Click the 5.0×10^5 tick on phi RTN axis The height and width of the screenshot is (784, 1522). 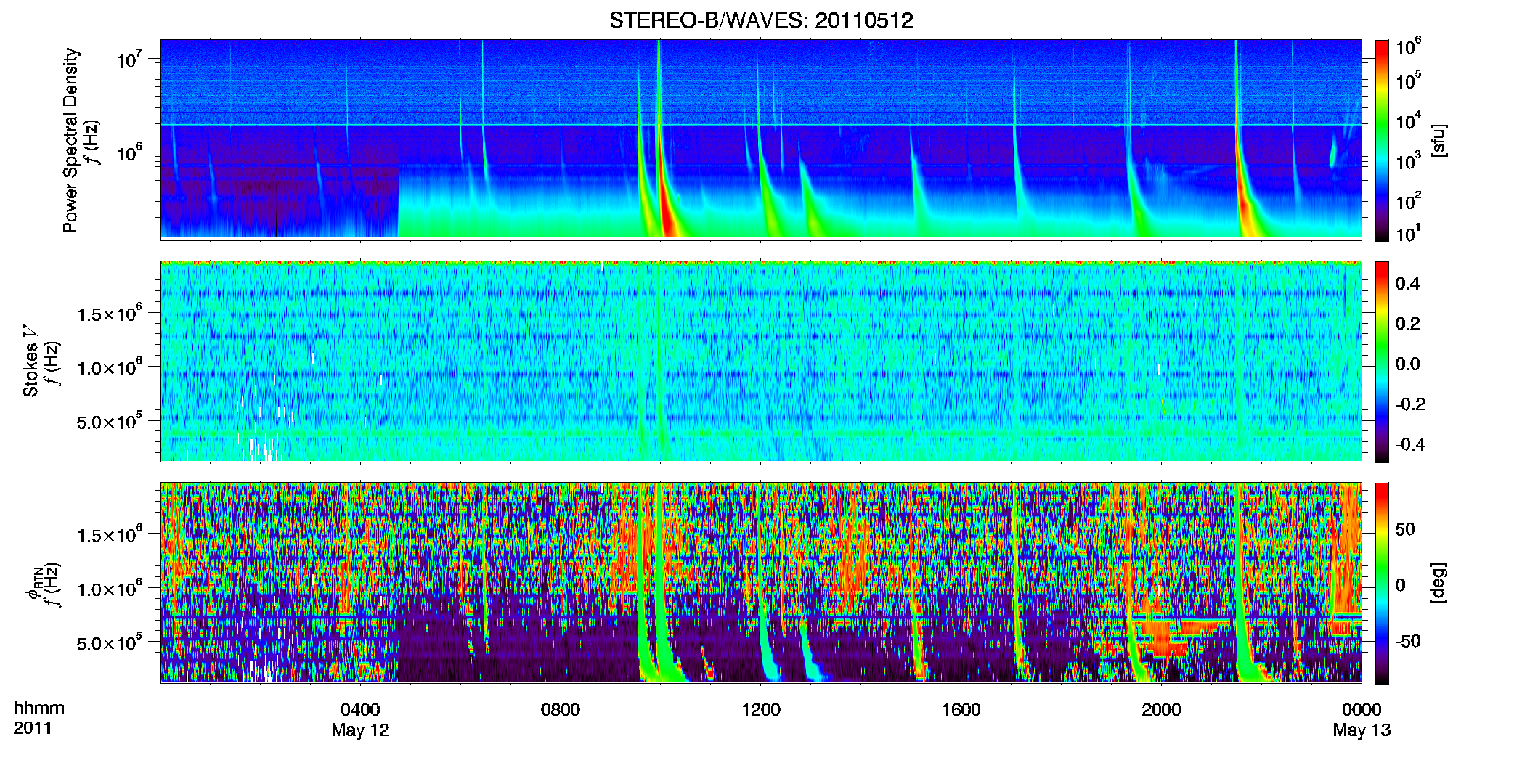(x=109, y=642)
